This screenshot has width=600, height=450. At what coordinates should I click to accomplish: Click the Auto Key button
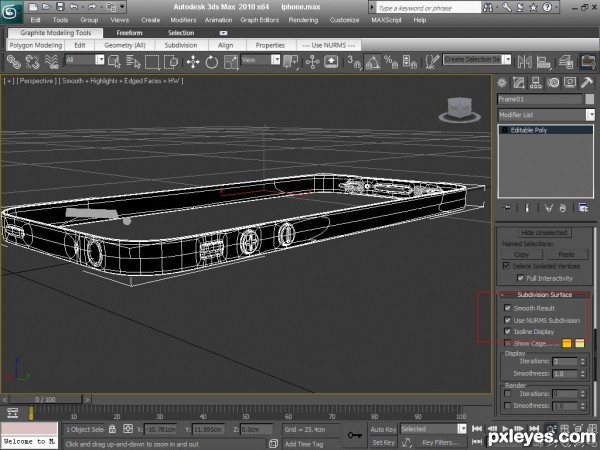383,429
